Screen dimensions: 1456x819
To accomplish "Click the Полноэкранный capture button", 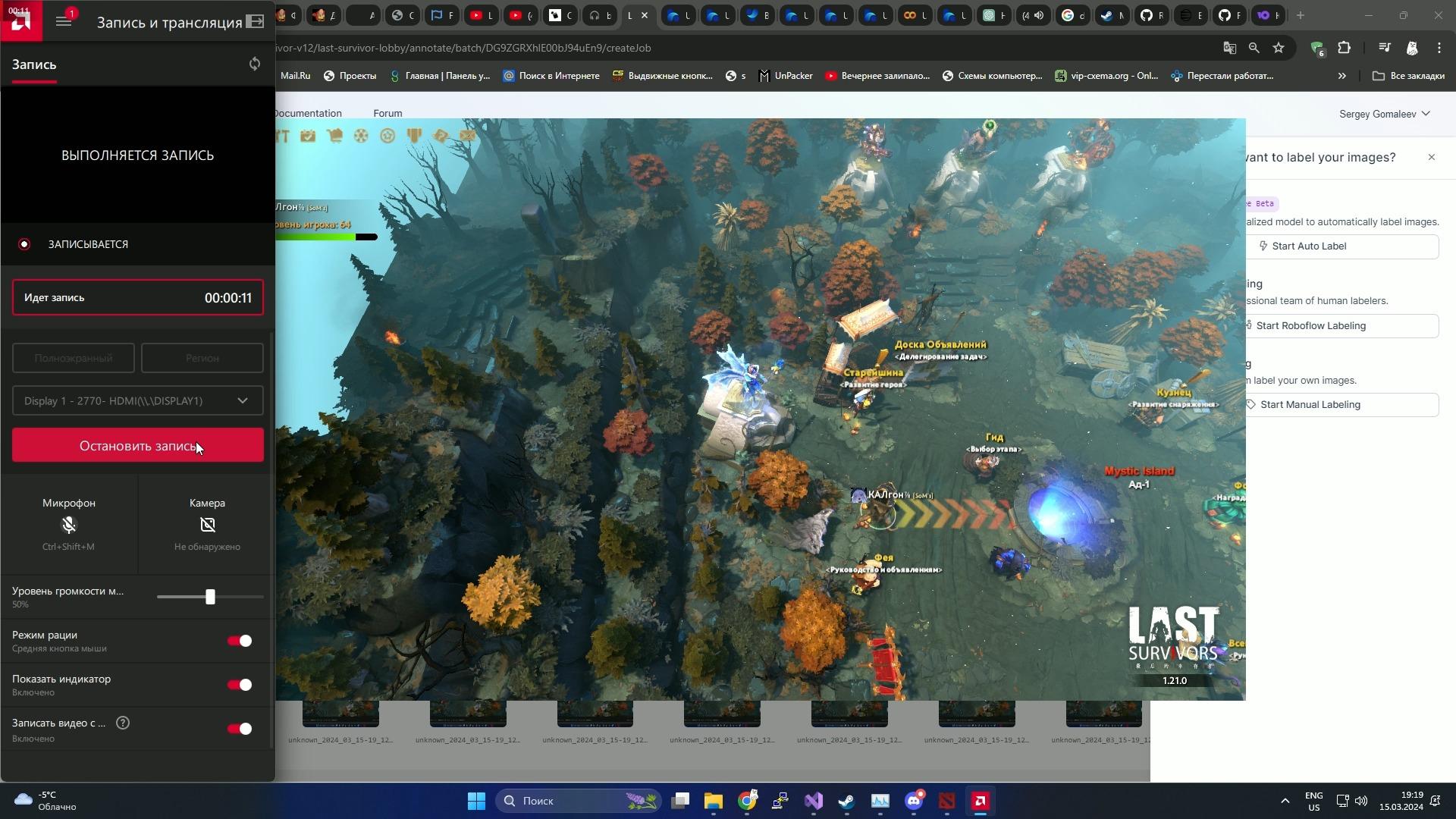I will (x=74, y=358).
